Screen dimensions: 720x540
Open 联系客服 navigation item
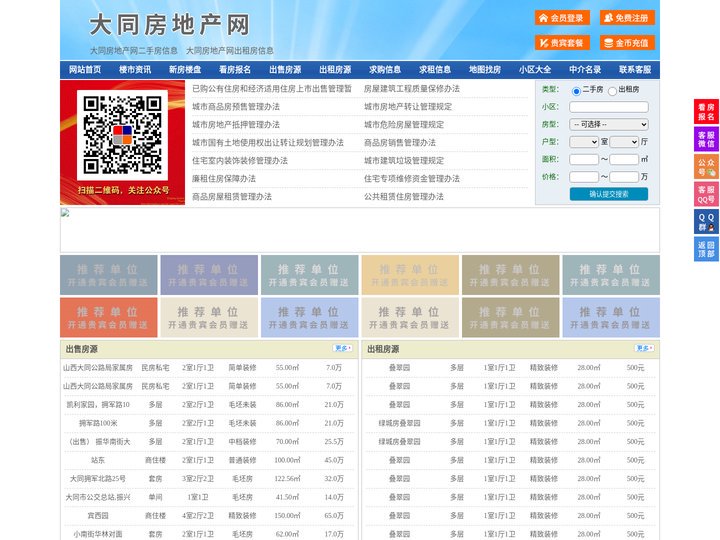click(635, 70)
